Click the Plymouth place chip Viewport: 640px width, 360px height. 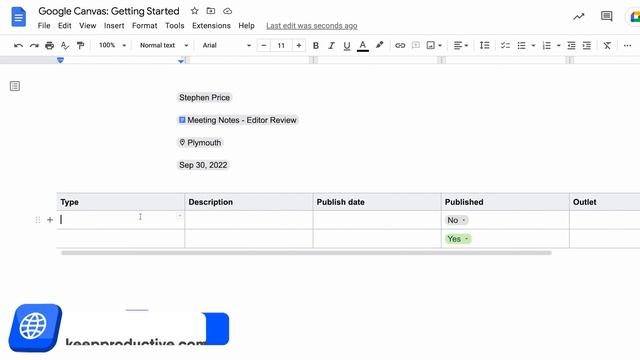(x=200, y=142)
